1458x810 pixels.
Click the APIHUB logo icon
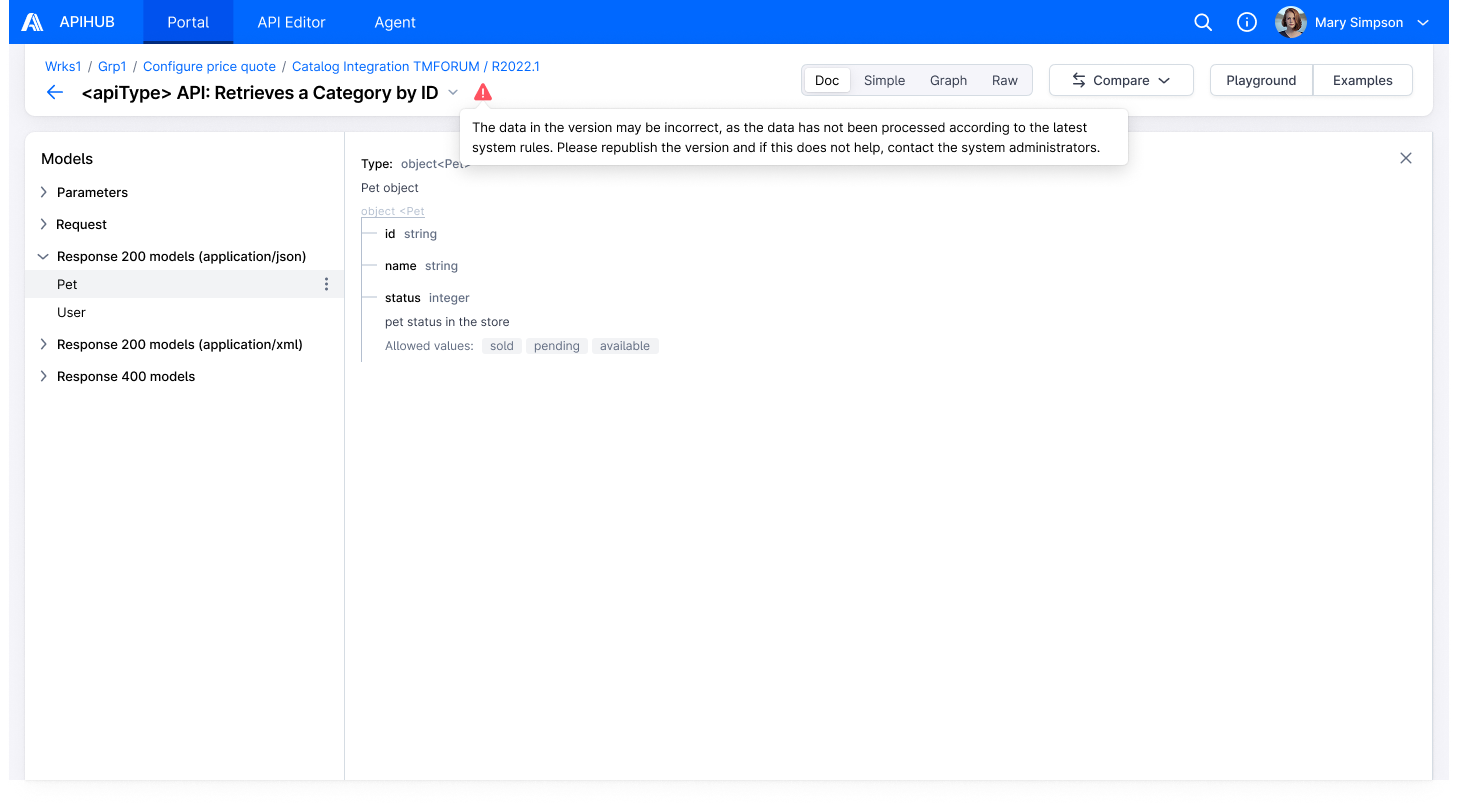coord(32,22)
